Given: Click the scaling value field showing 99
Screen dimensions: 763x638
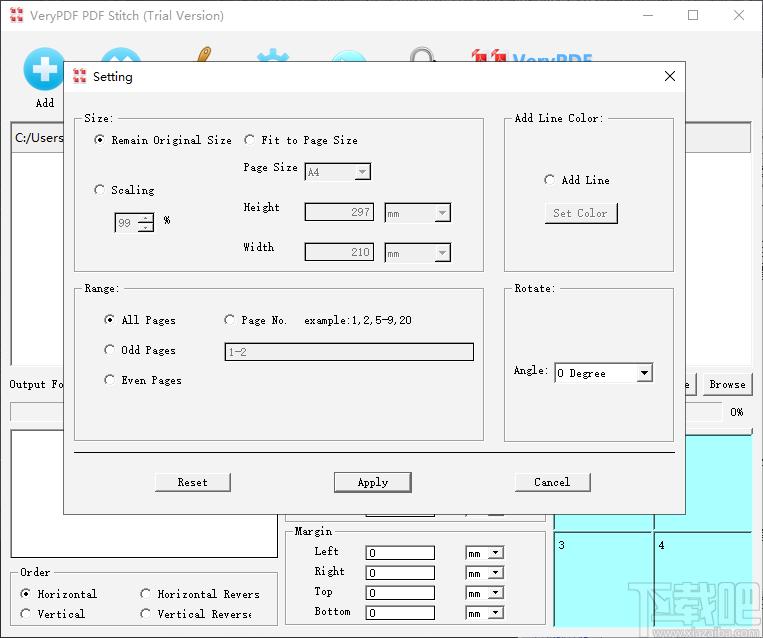Looking at the screenshot, I should 127,222.
